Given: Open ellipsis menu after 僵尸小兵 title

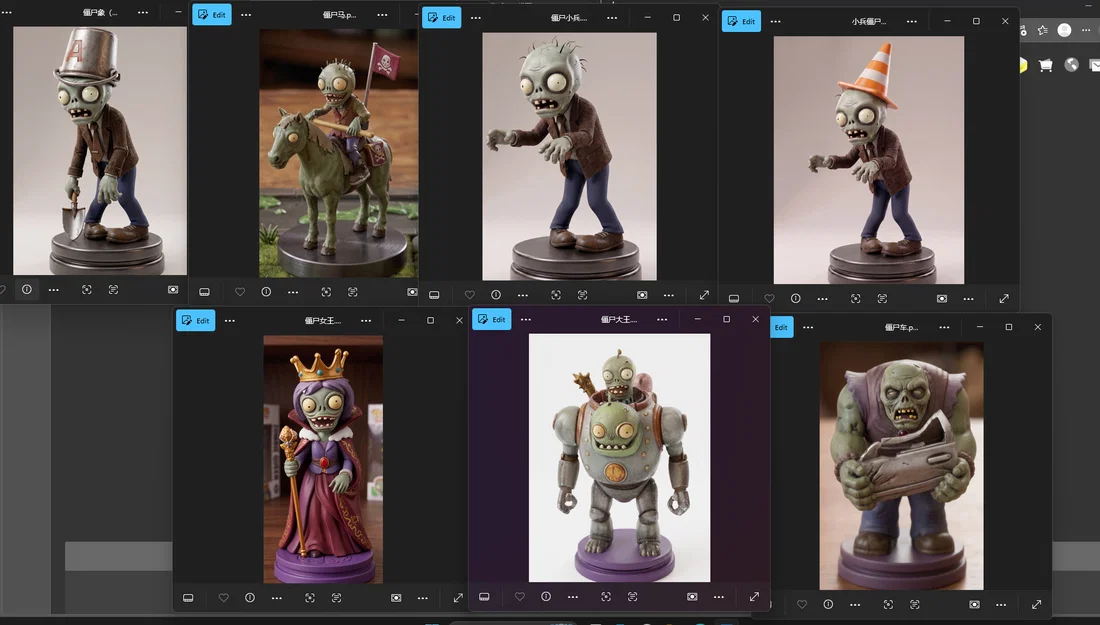Looking at the screenshot, I should (612, 18).
